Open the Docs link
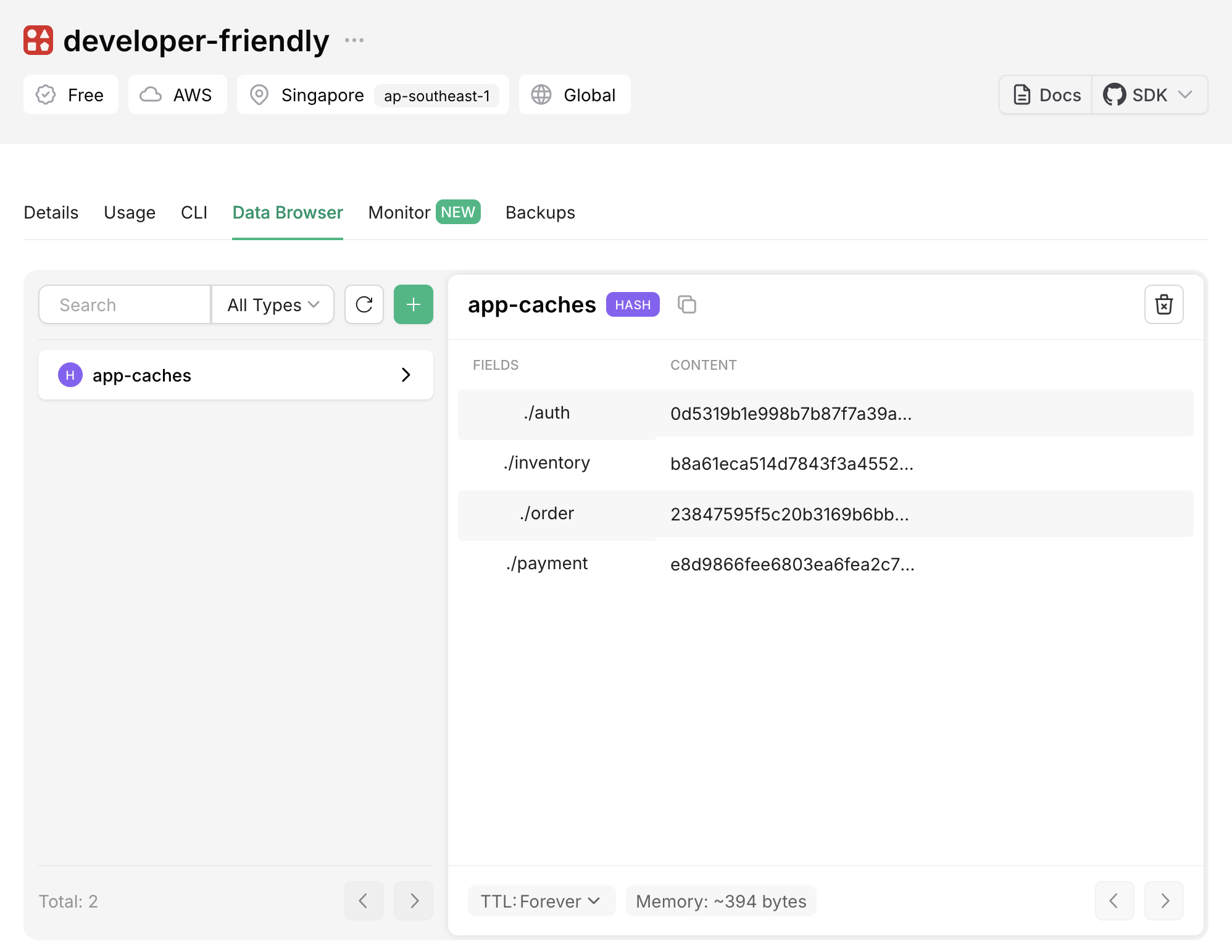1232x952 pixels. pos(1047,94)
